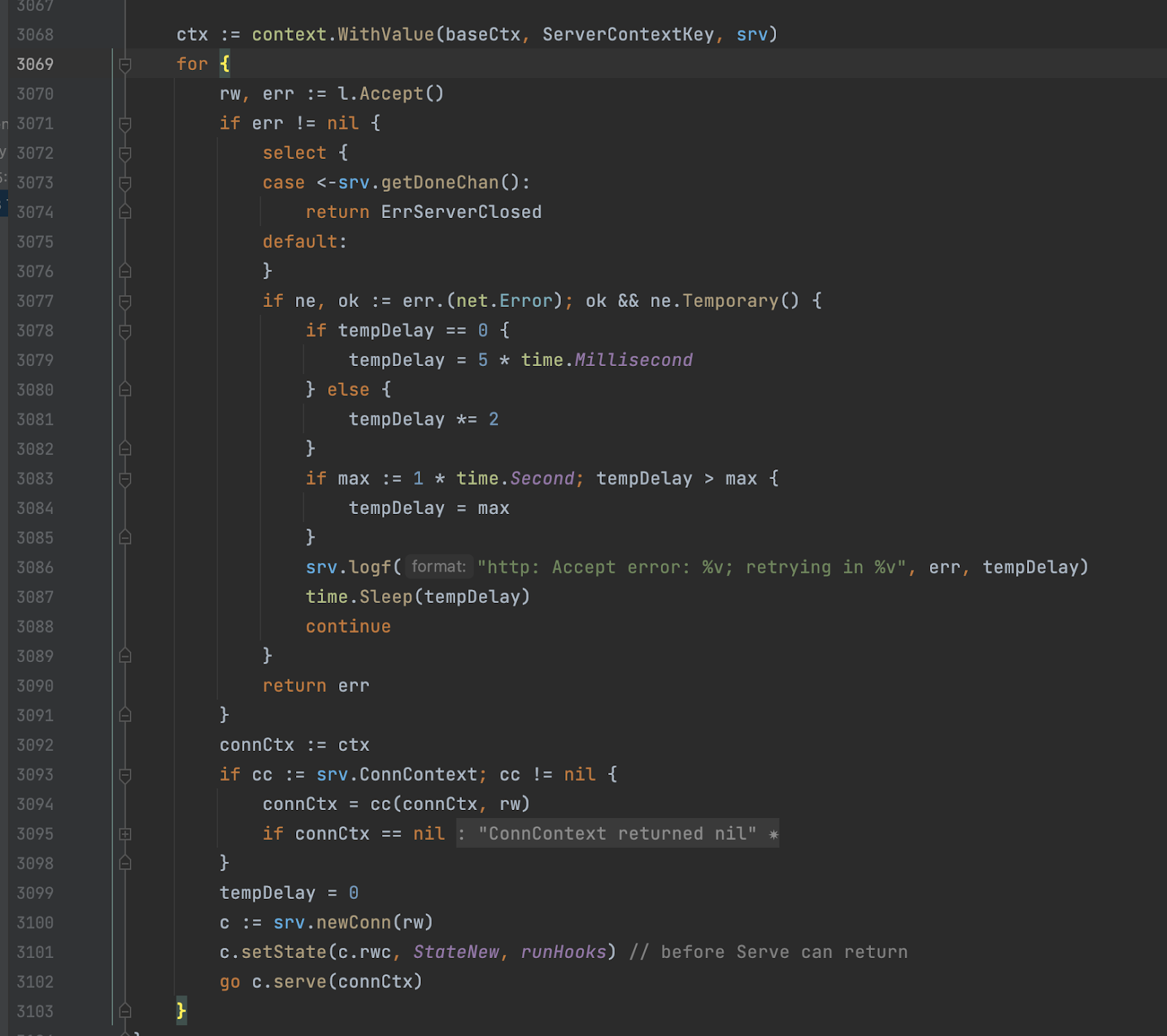Click the ErrServerClosed identifier
Image resolution: width=1167 pixels, height=1036 pixels.
point(461,212)
